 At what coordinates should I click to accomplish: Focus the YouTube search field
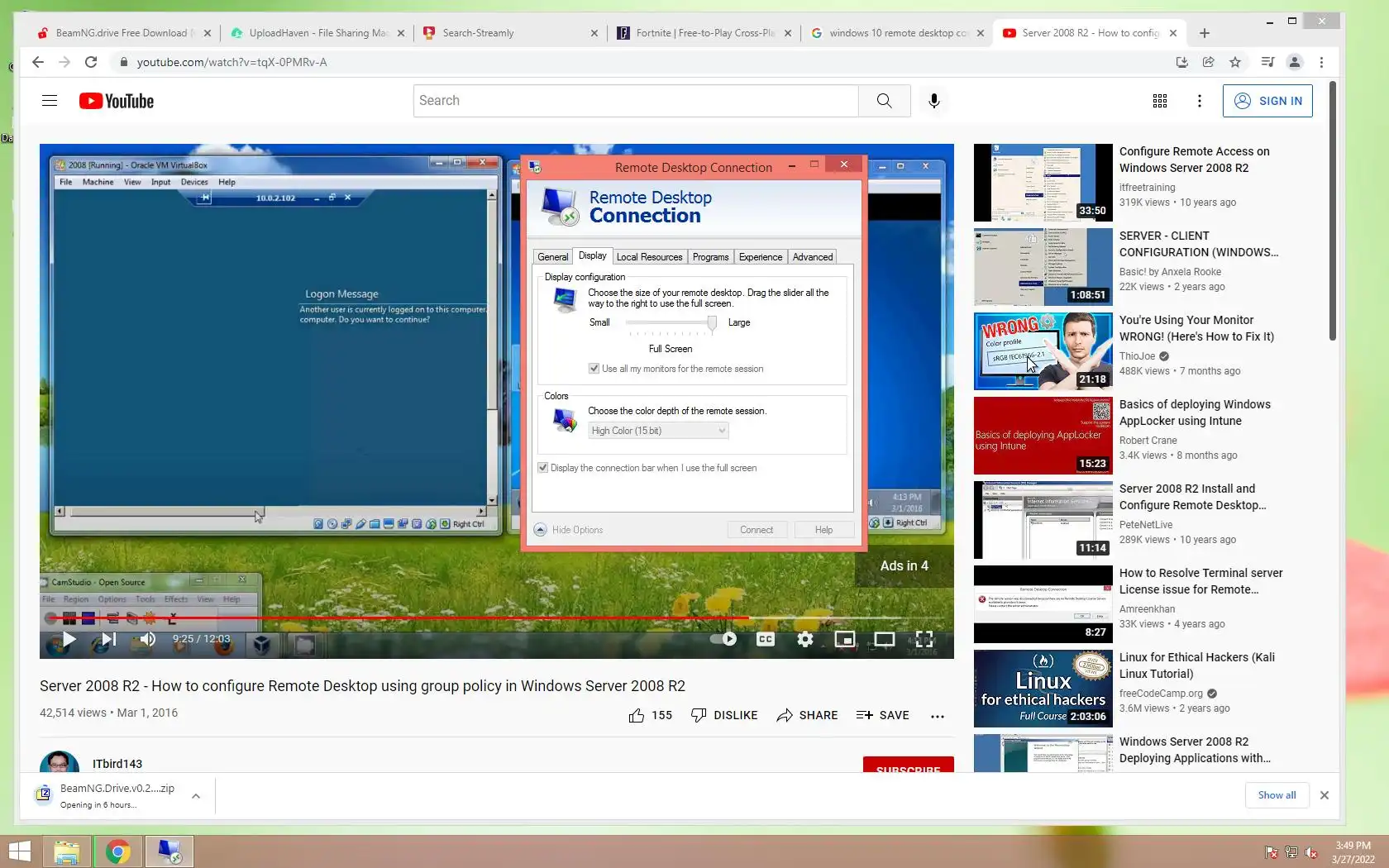point(636,101)
